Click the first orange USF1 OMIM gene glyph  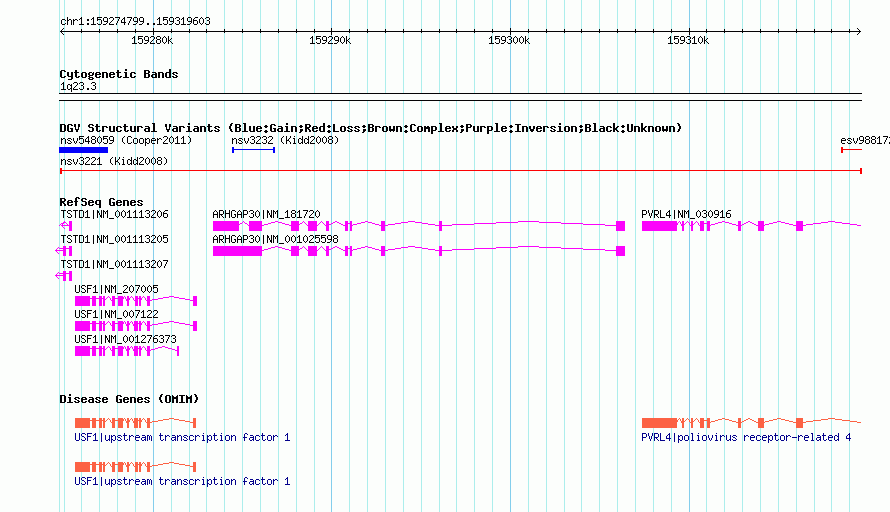click(x=136, y=423)
